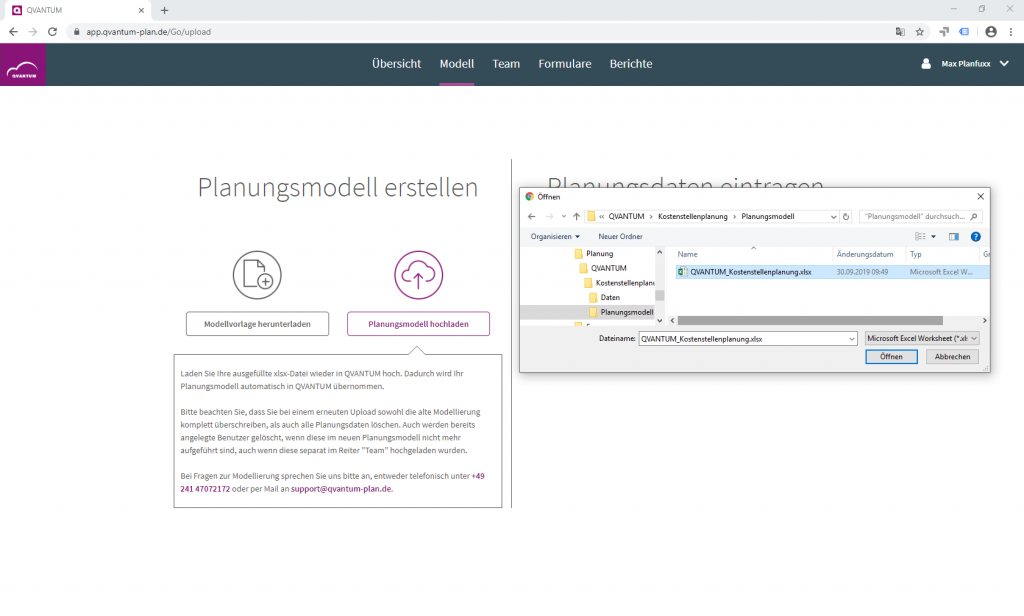Click the cloud upload icon
This screenshot has width=1024, height=616.
pos(419,275)
